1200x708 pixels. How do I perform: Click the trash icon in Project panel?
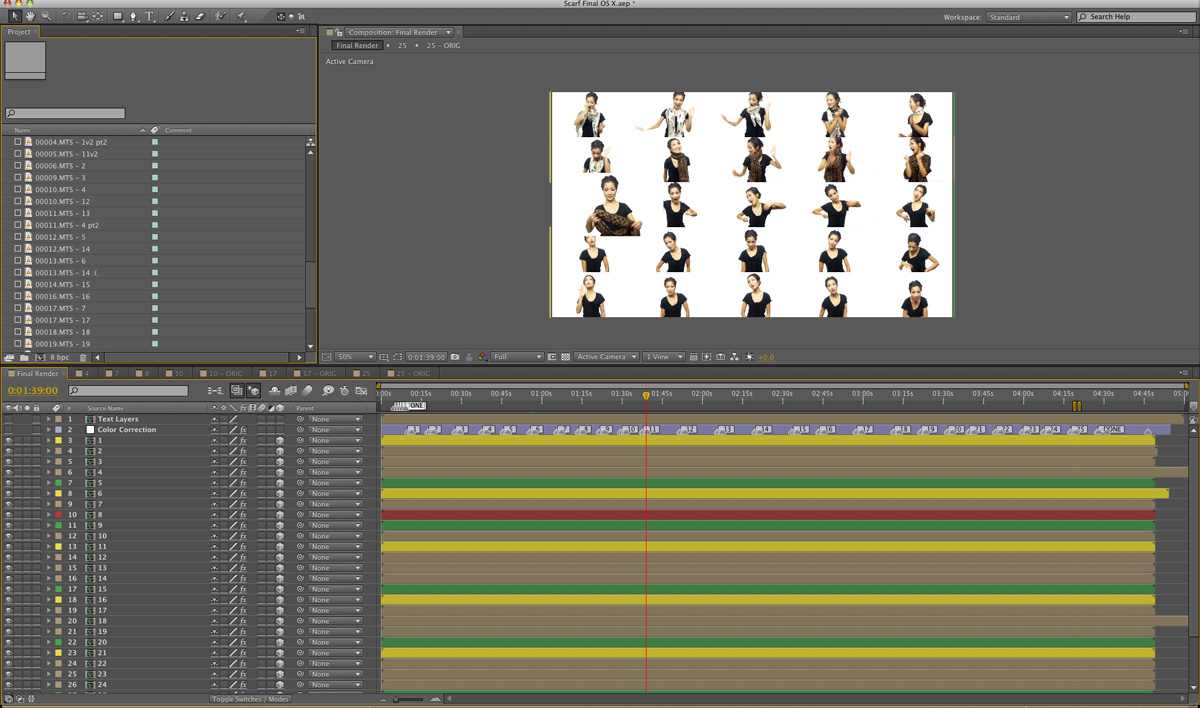click(83, 357)
